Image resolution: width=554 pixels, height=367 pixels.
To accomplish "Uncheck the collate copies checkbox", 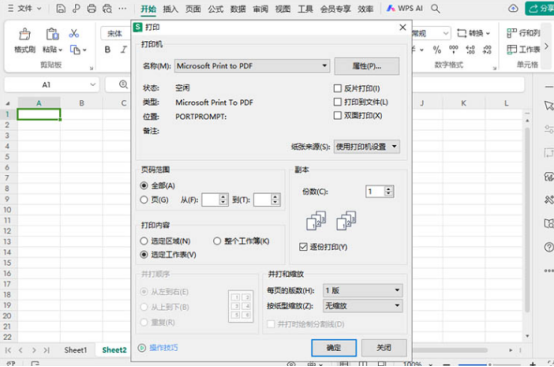I will pos(303,247).
